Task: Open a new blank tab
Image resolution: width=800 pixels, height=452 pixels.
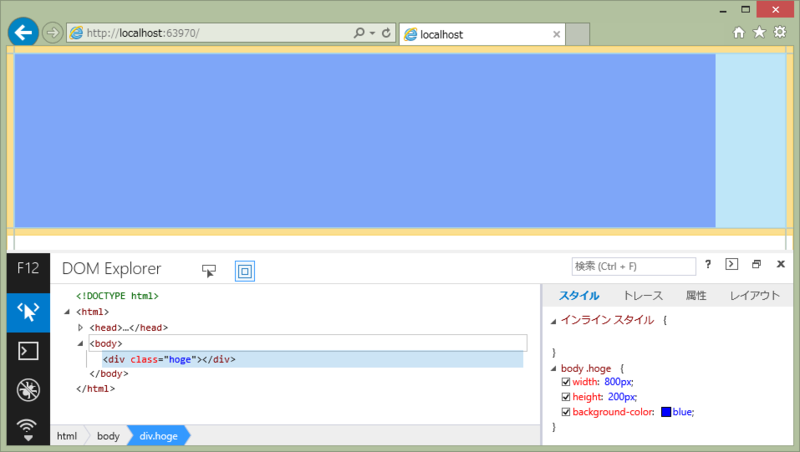Action: click(x=578, y=34)
